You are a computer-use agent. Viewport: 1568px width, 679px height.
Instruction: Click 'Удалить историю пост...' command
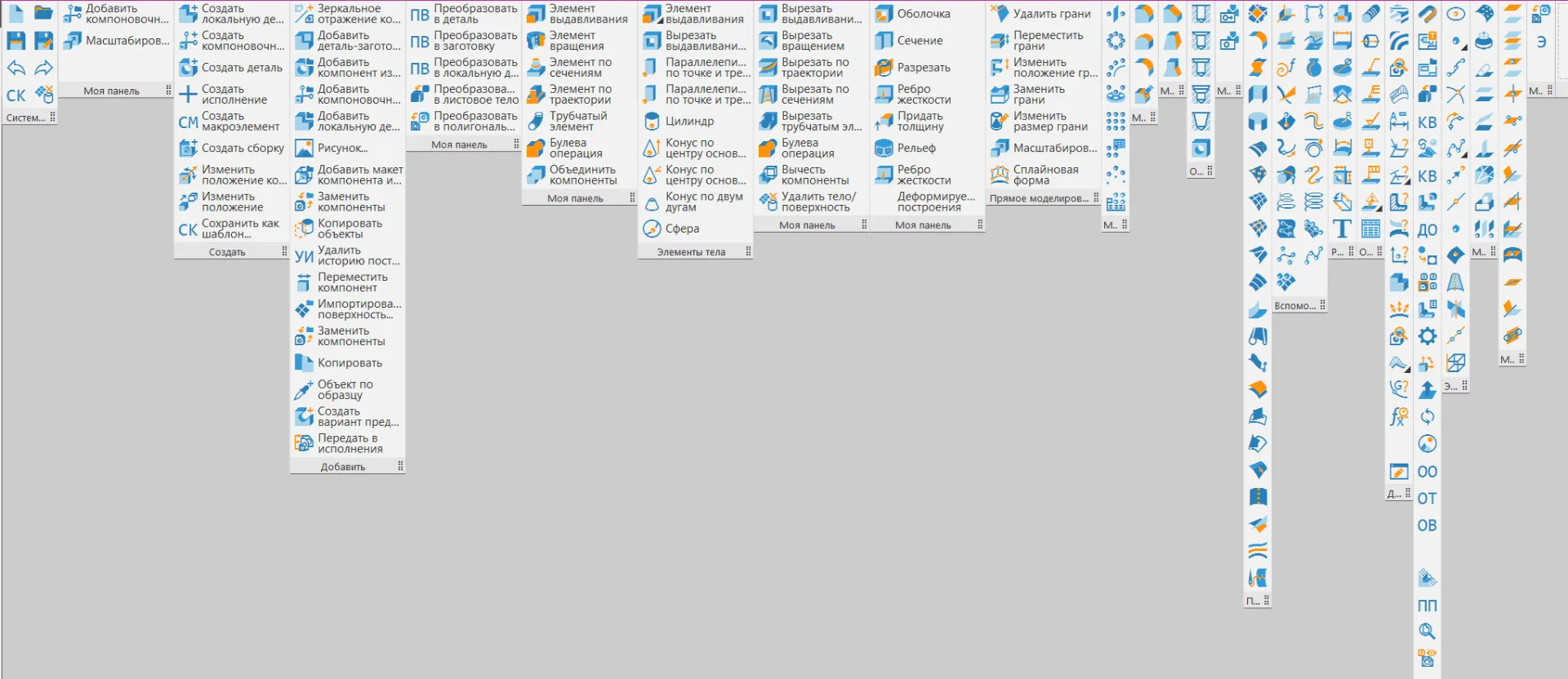(347, 255)
